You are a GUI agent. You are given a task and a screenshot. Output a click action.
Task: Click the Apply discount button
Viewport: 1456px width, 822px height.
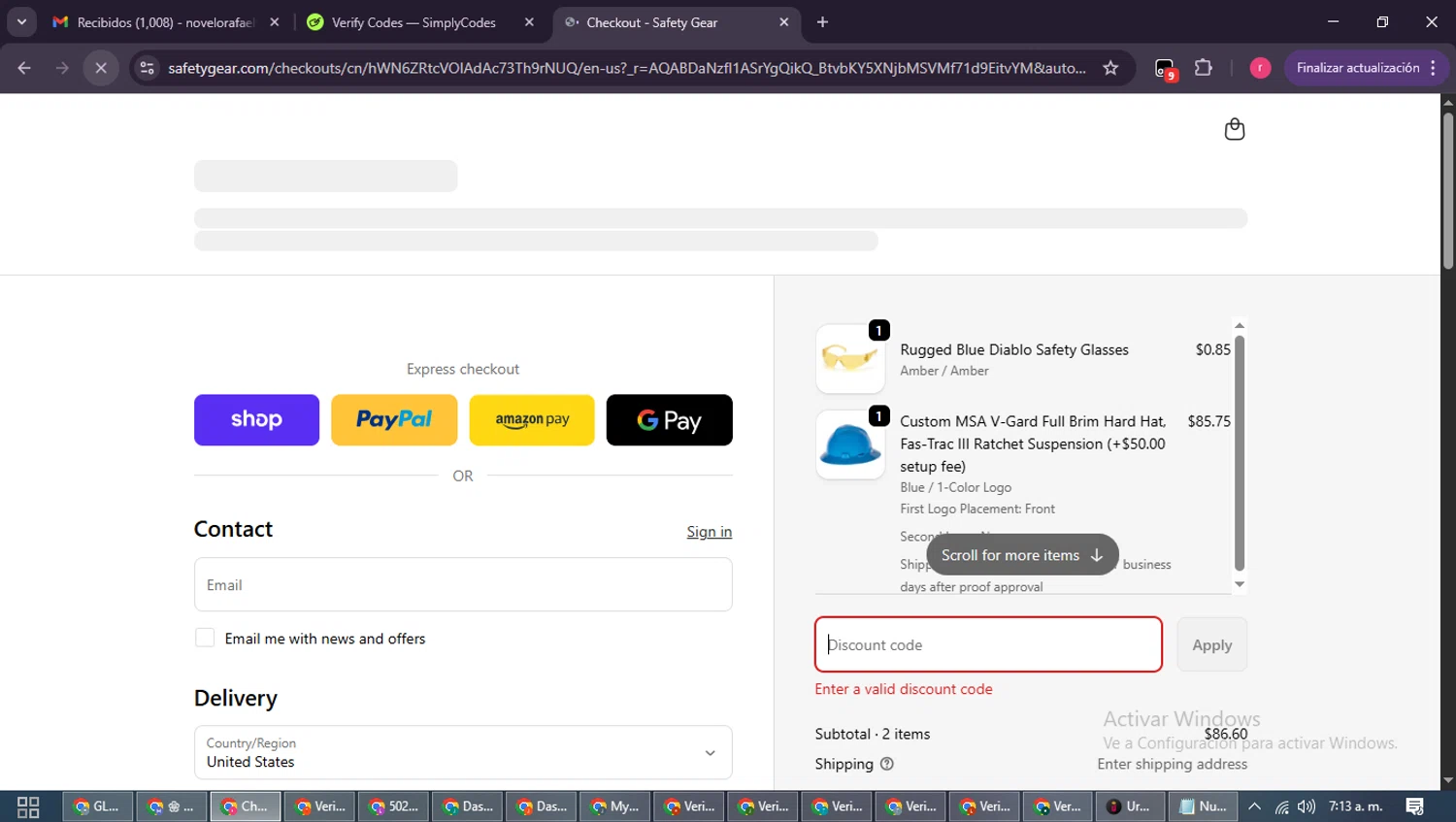[x=1212, y=644]
